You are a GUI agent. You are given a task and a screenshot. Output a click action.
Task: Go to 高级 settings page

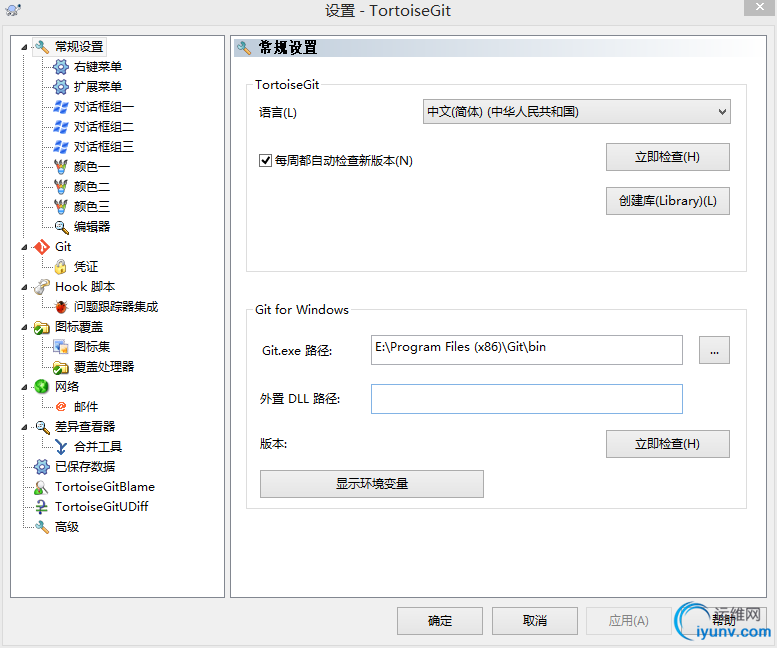pyautogui.click(x=66, y=527)
